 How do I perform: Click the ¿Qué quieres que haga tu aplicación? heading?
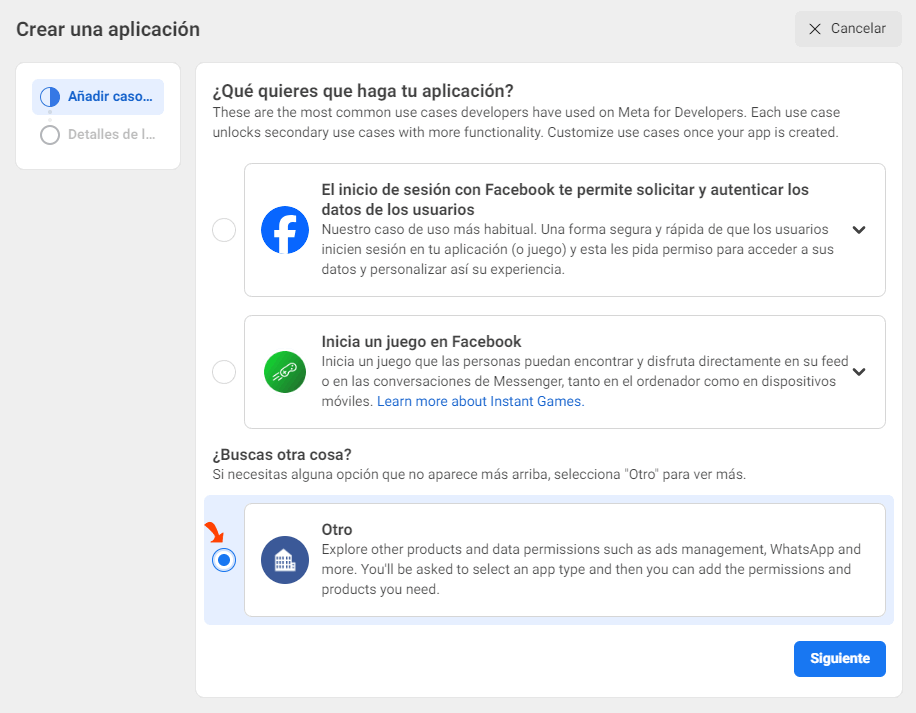tap(363, 91)
